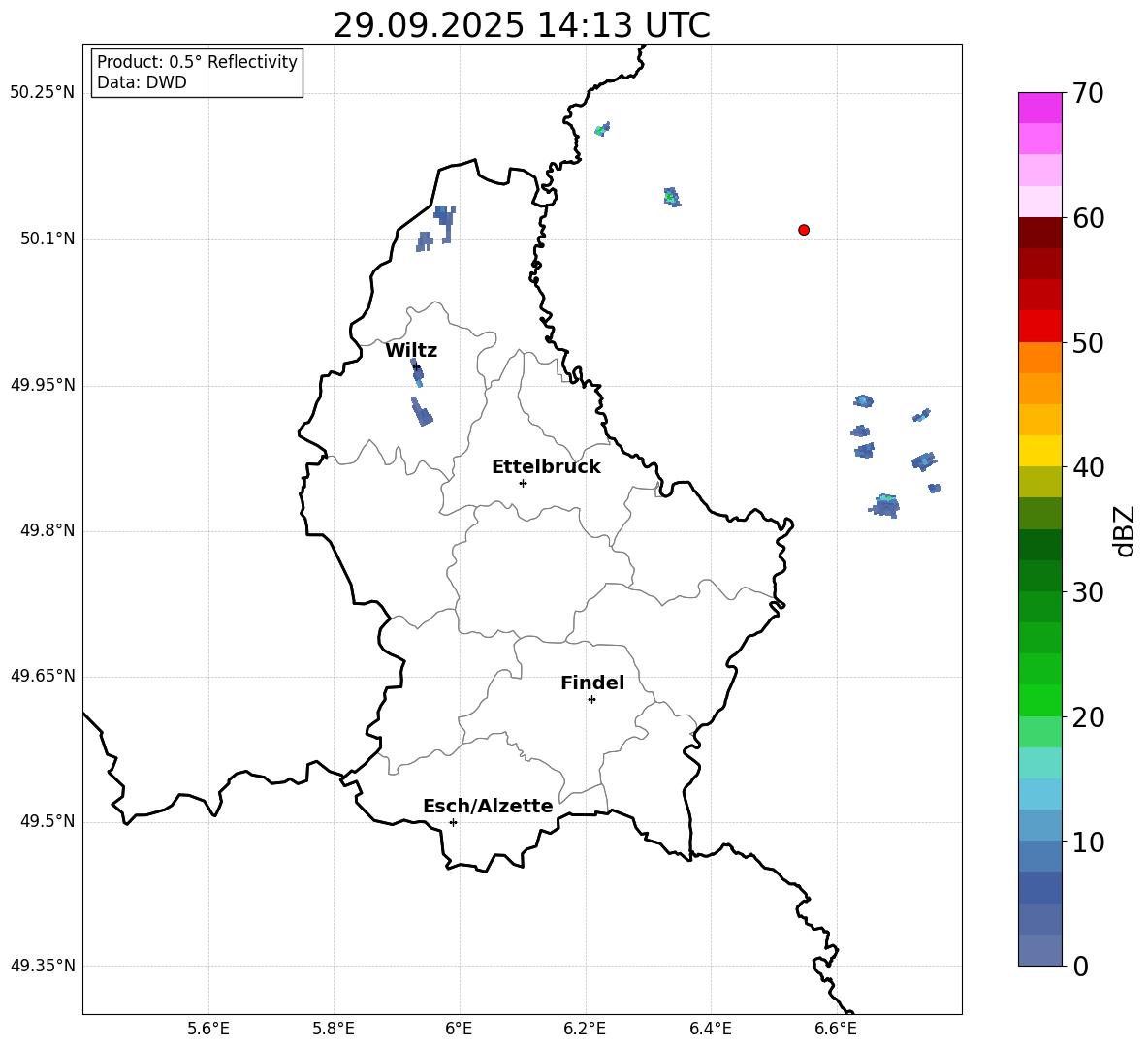Click the 49.8°N latitude label
Viewport: 1148px width, 1048px height.
48,530
